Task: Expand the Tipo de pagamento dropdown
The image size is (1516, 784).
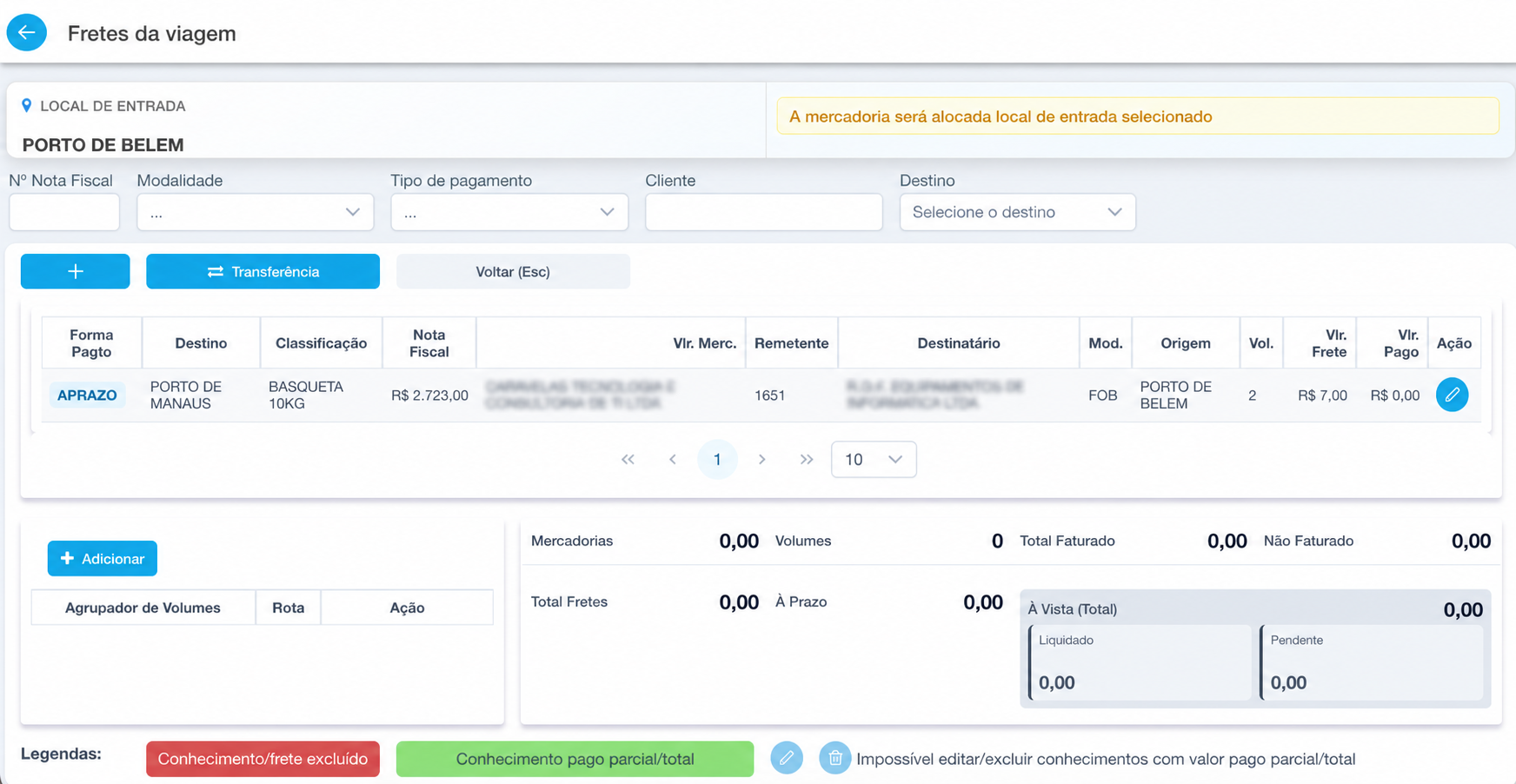Action: pyautogui.click(x=509, y=212)
